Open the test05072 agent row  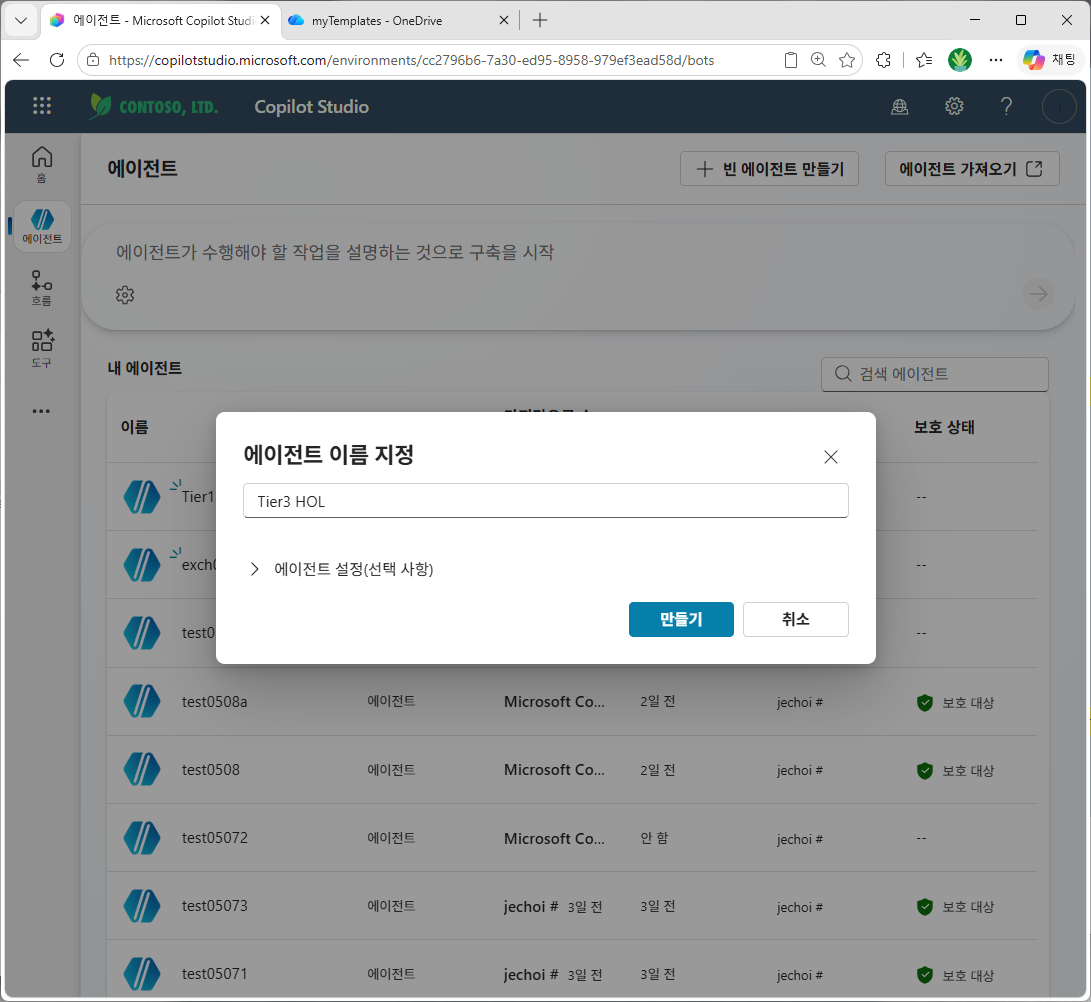(572, 838)
